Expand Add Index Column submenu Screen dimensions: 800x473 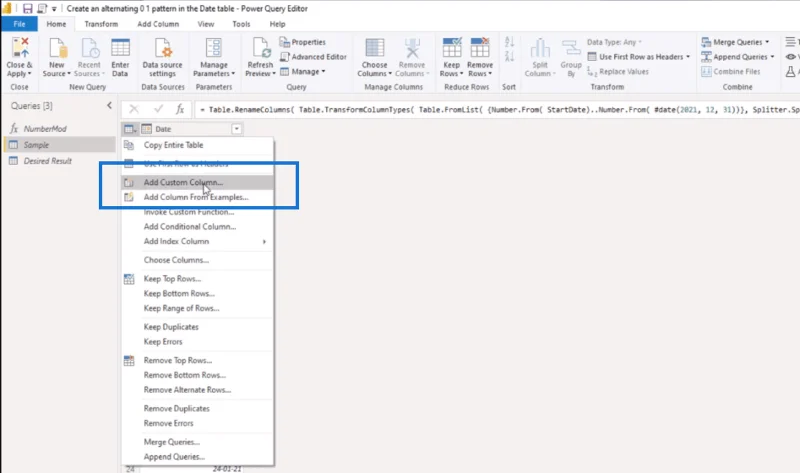click(x=264, y=241)
